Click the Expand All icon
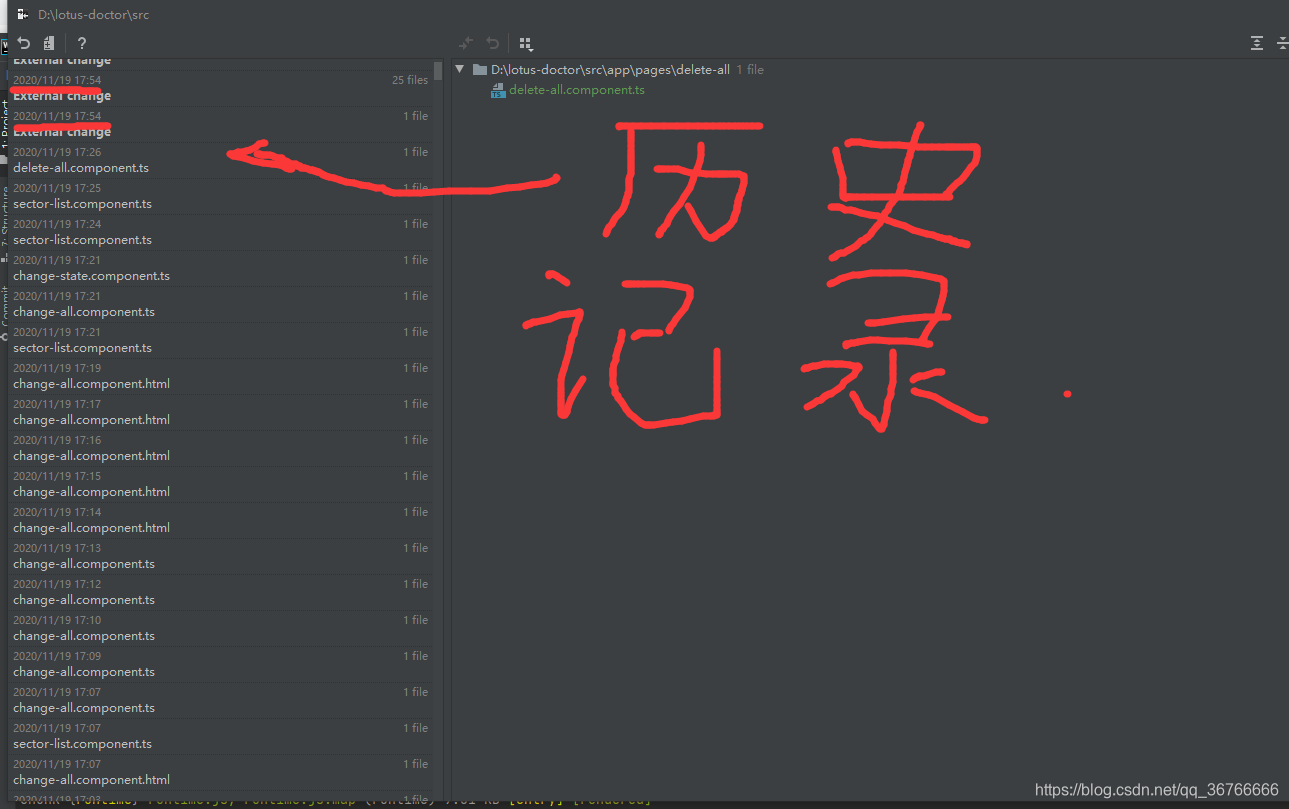The image size is (1289, 809). coord(1257,43)
